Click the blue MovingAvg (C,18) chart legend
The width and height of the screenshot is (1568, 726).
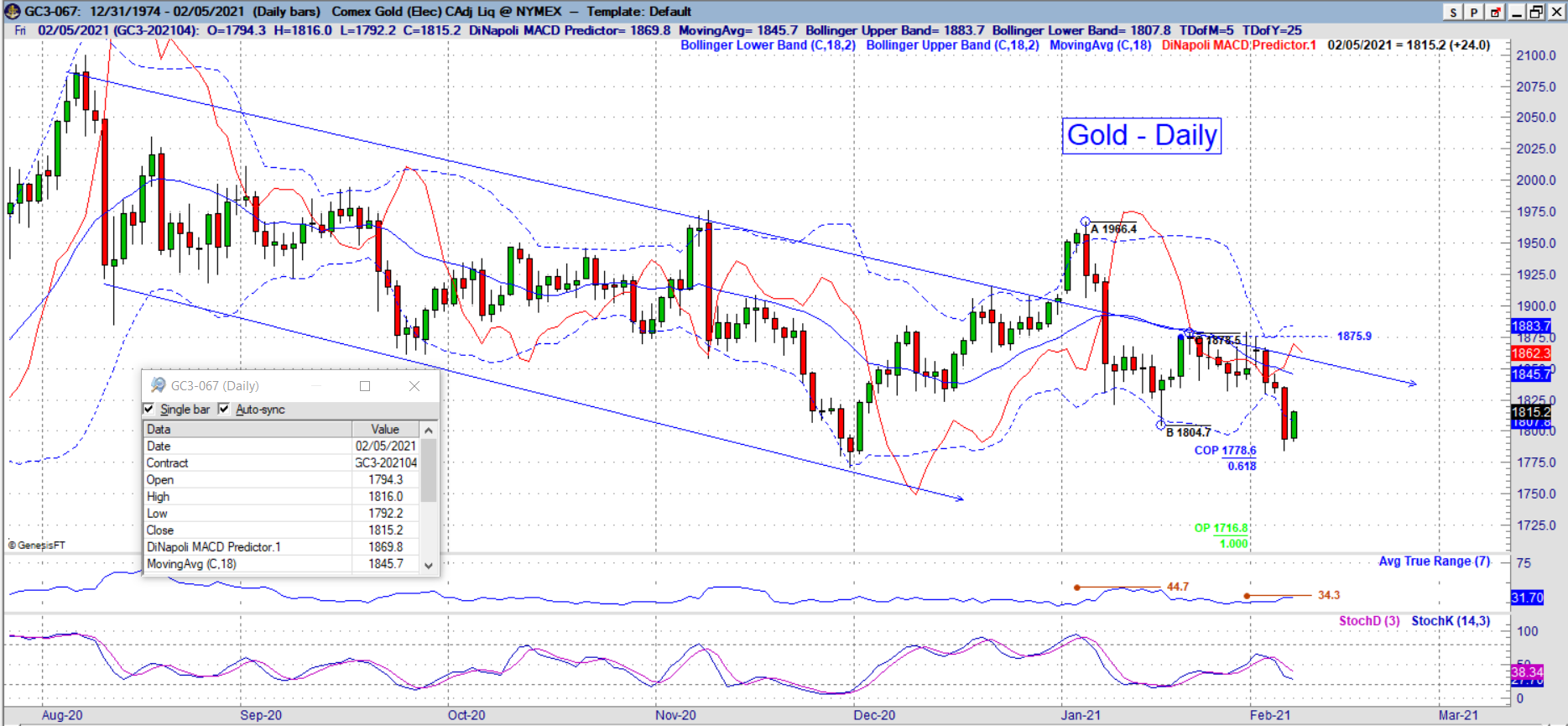pos(1100,45)
